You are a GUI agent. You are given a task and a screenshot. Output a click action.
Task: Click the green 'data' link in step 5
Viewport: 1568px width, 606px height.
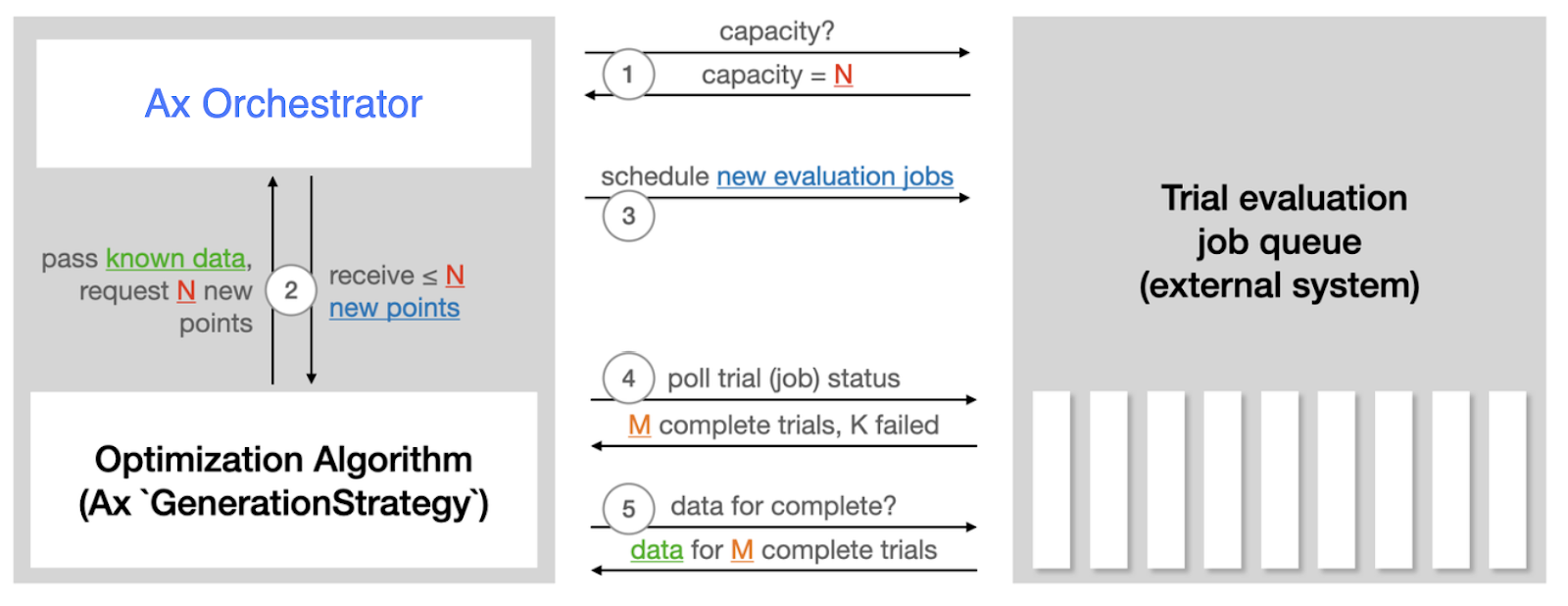(657, 550)
